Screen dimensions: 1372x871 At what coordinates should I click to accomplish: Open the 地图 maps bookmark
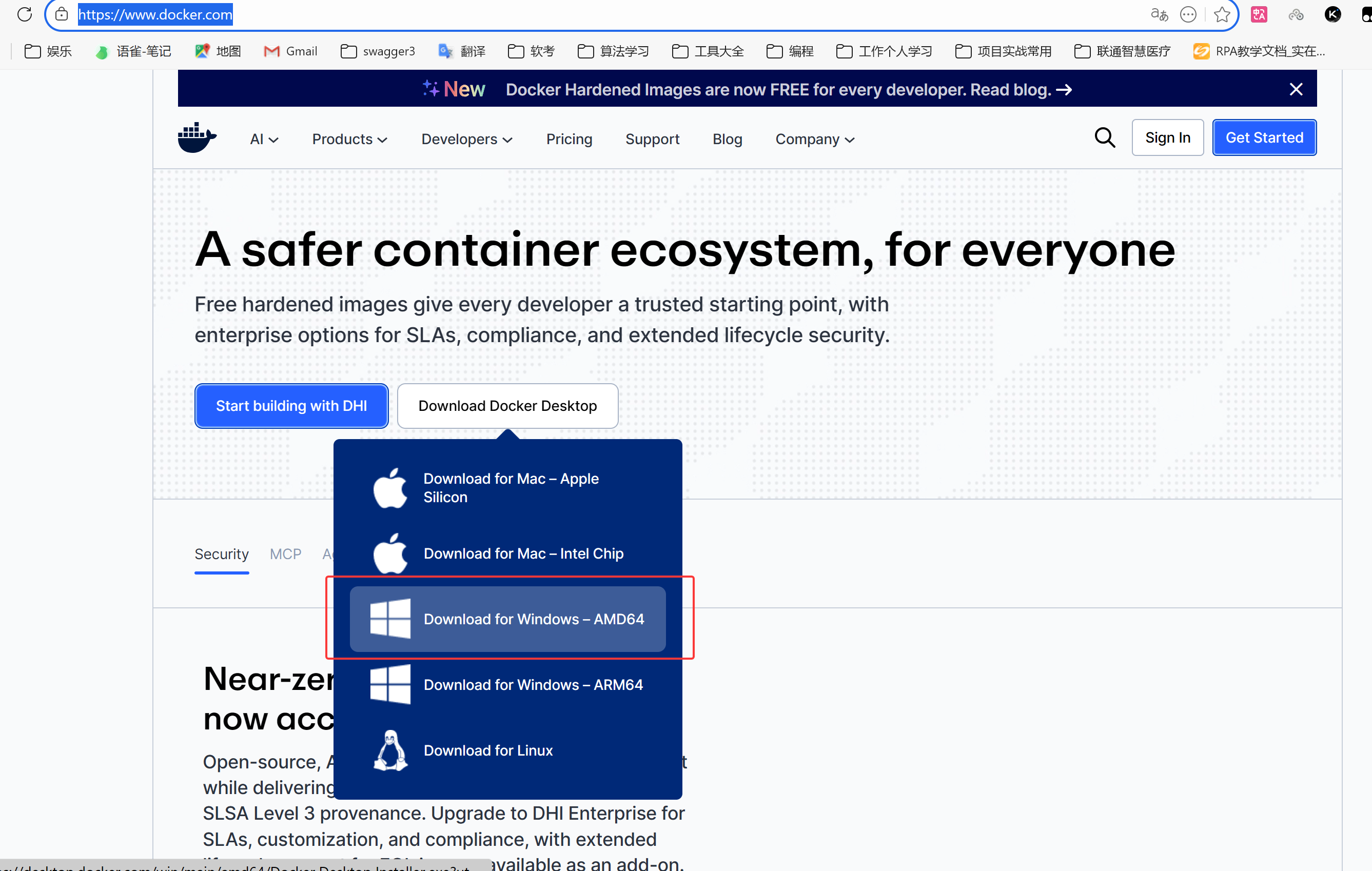(x=218, y=51)
